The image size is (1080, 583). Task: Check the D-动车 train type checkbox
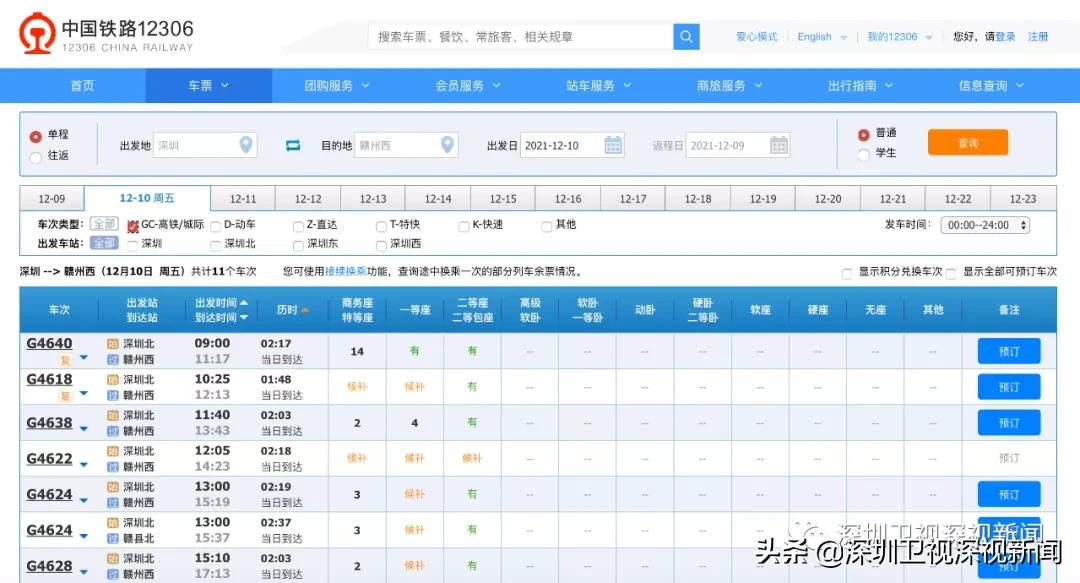coord(215,223)
